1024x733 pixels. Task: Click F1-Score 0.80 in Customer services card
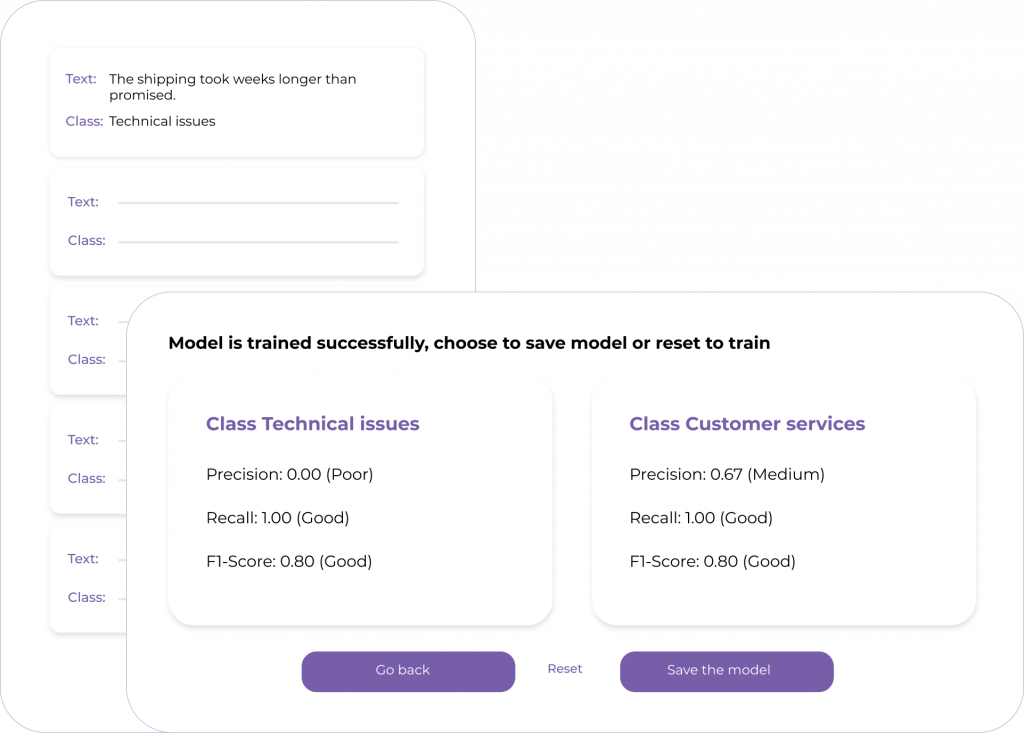click(712, 562)
